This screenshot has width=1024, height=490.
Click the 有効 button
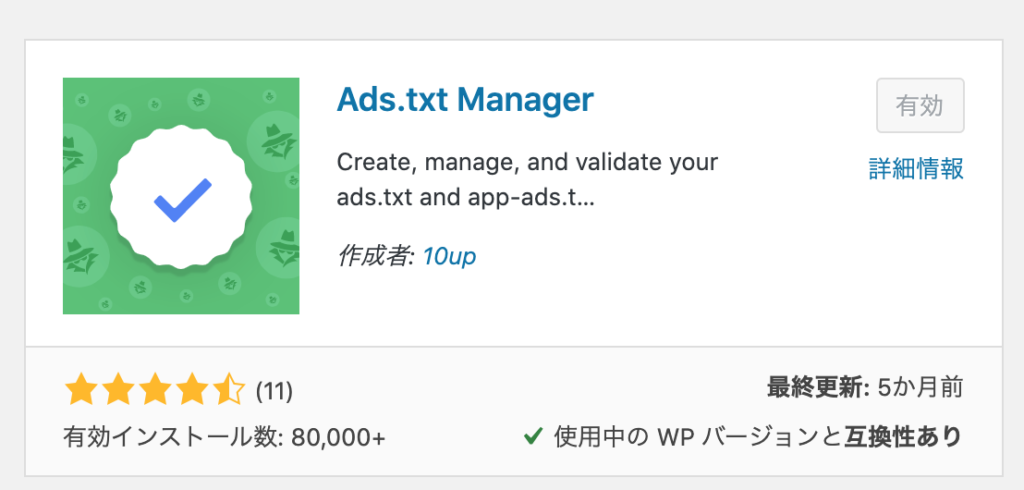pyautogui.click(x=919, y=106)
